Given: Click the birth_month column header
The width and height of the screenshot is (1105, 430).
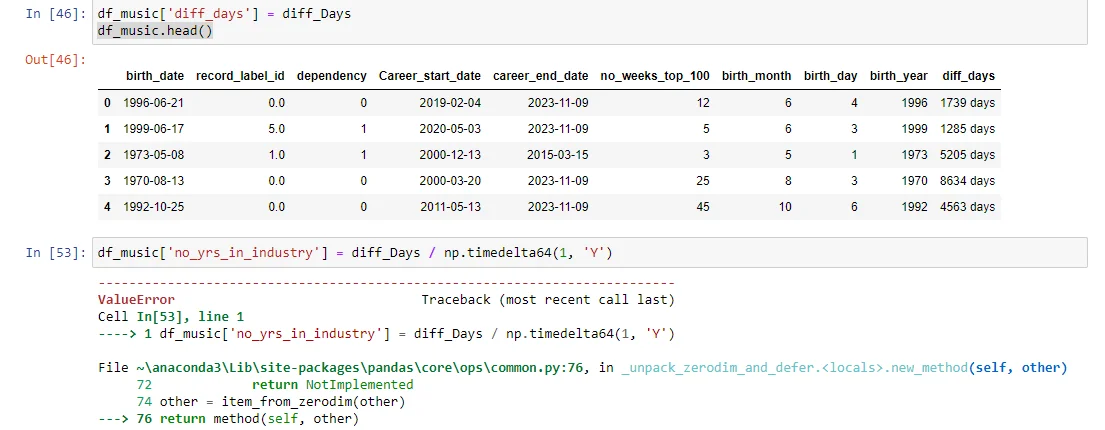Looking at the screenshot, I should click(x=756, y=76).
